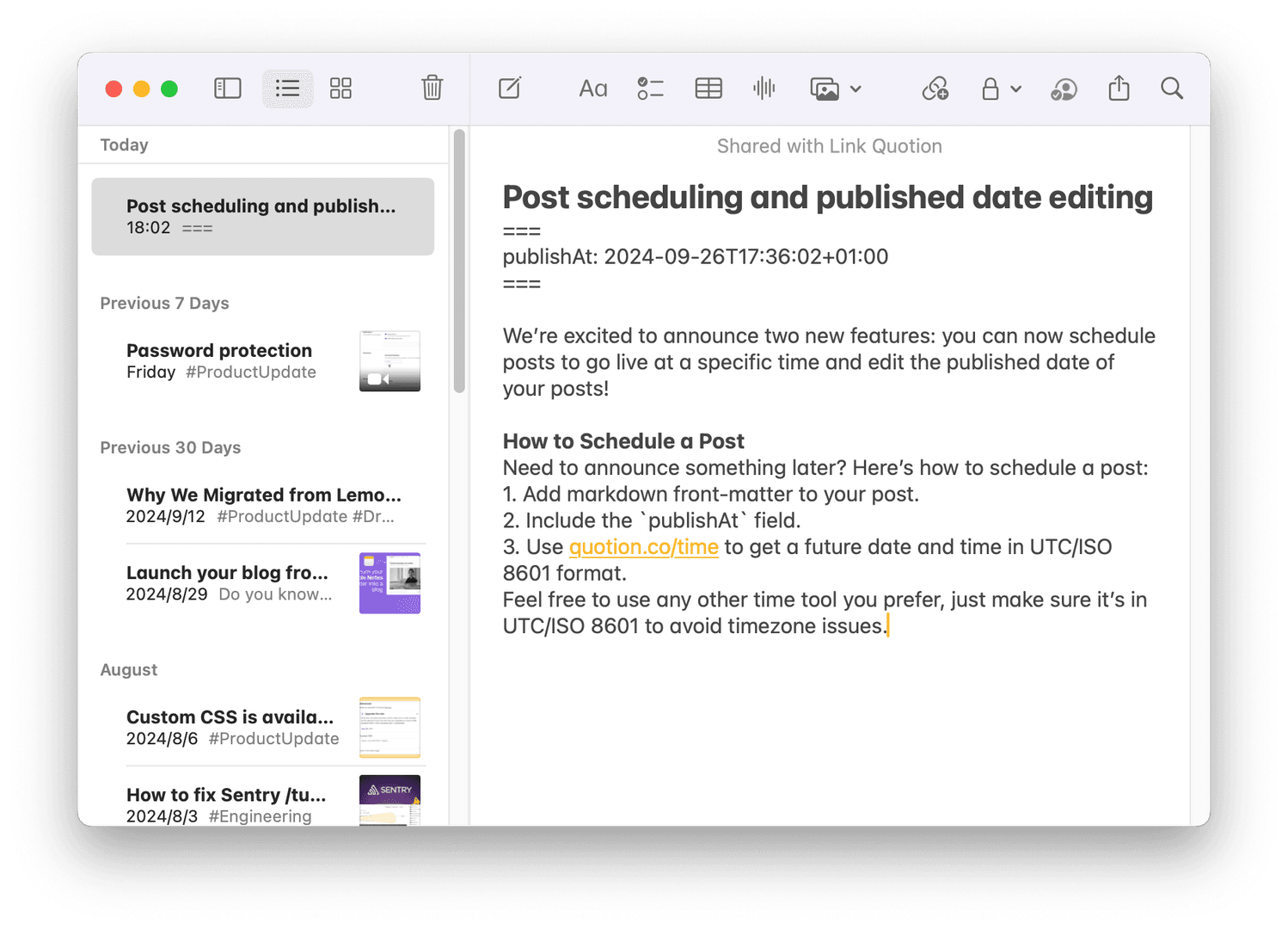
Task: Insert a table into the note
Action: [x=708, y=89]
